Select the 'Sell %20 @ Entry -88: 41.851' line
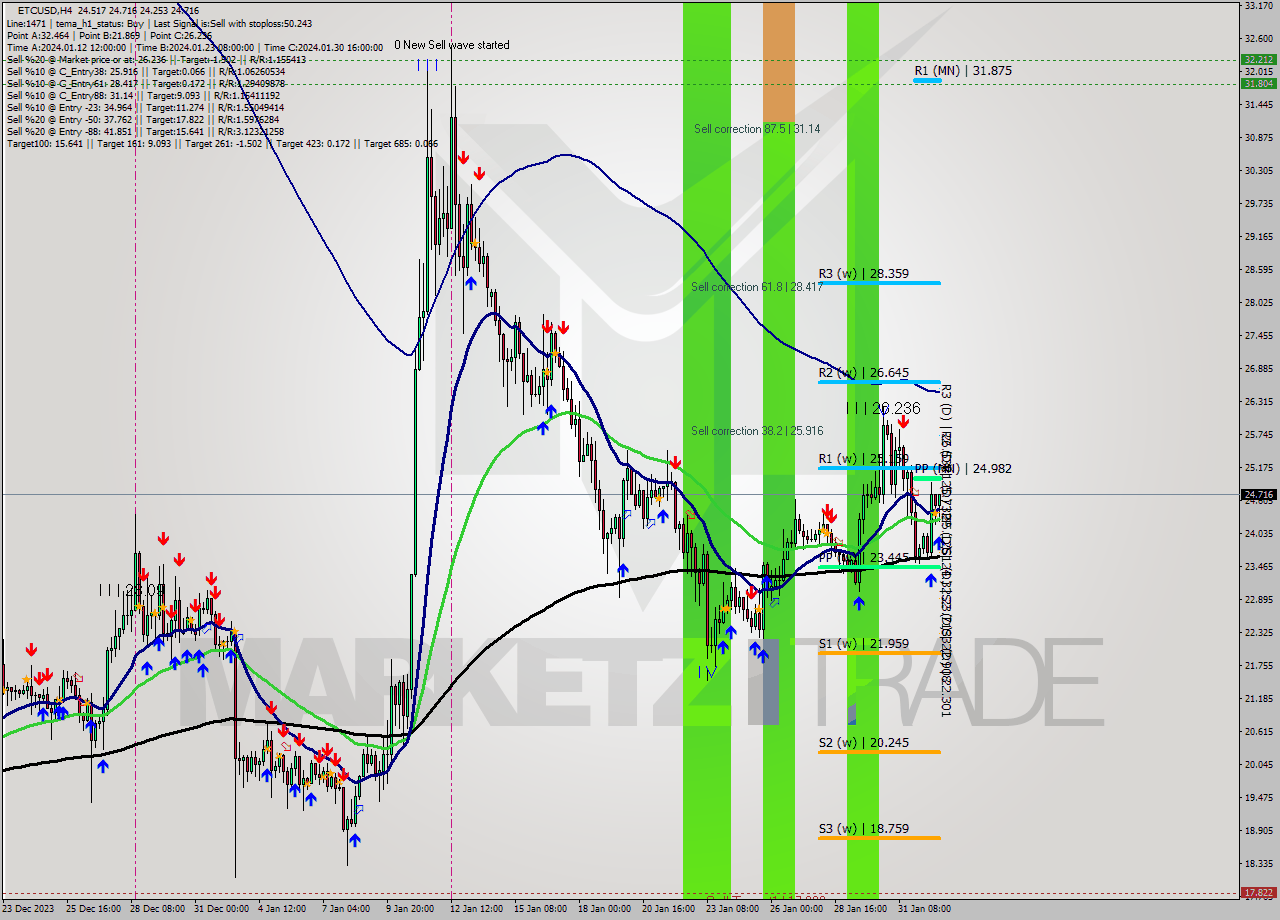Screen dimensions: 1280x920 (145, 132)
